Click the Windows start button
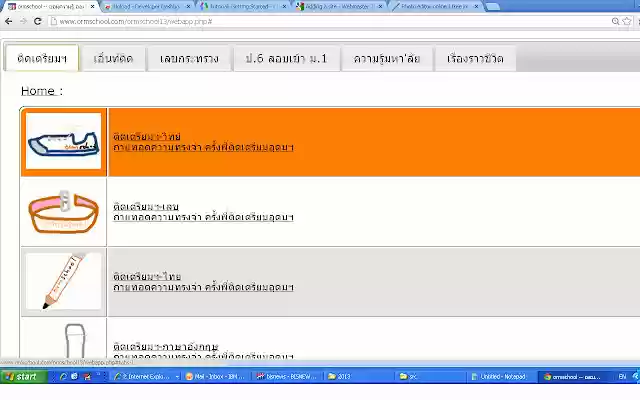Screen dimensions: 640x400 (x=24, y=376)
